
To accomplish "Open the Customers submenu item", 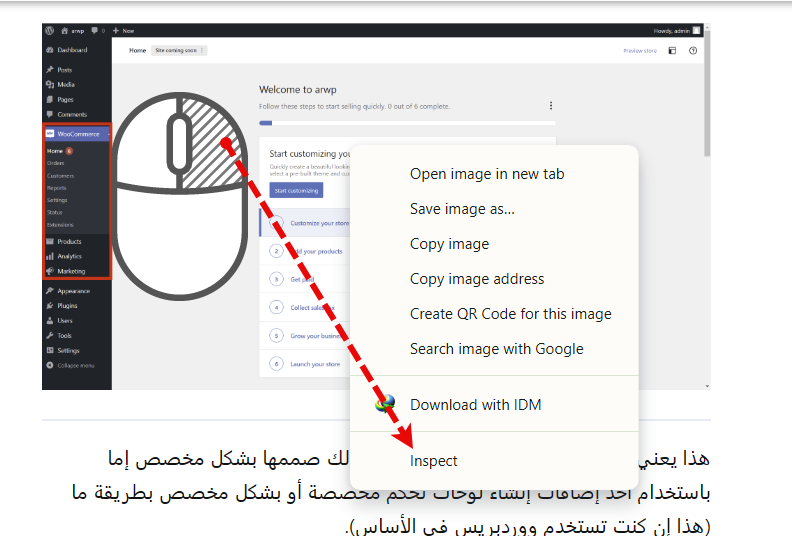I will 60,176.
